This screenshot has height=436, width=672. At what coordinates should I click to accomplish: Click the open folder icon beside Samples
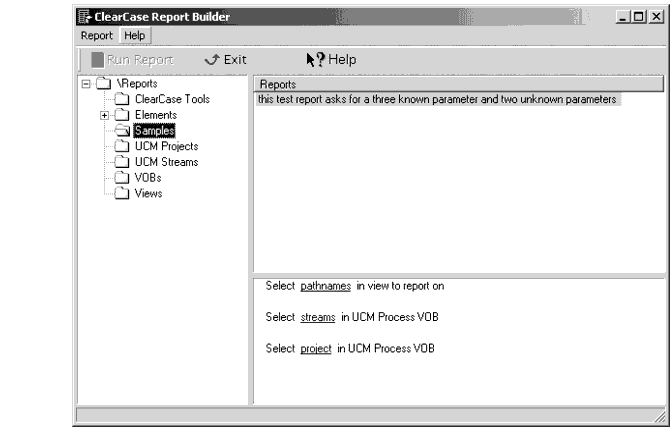(123, 131)
